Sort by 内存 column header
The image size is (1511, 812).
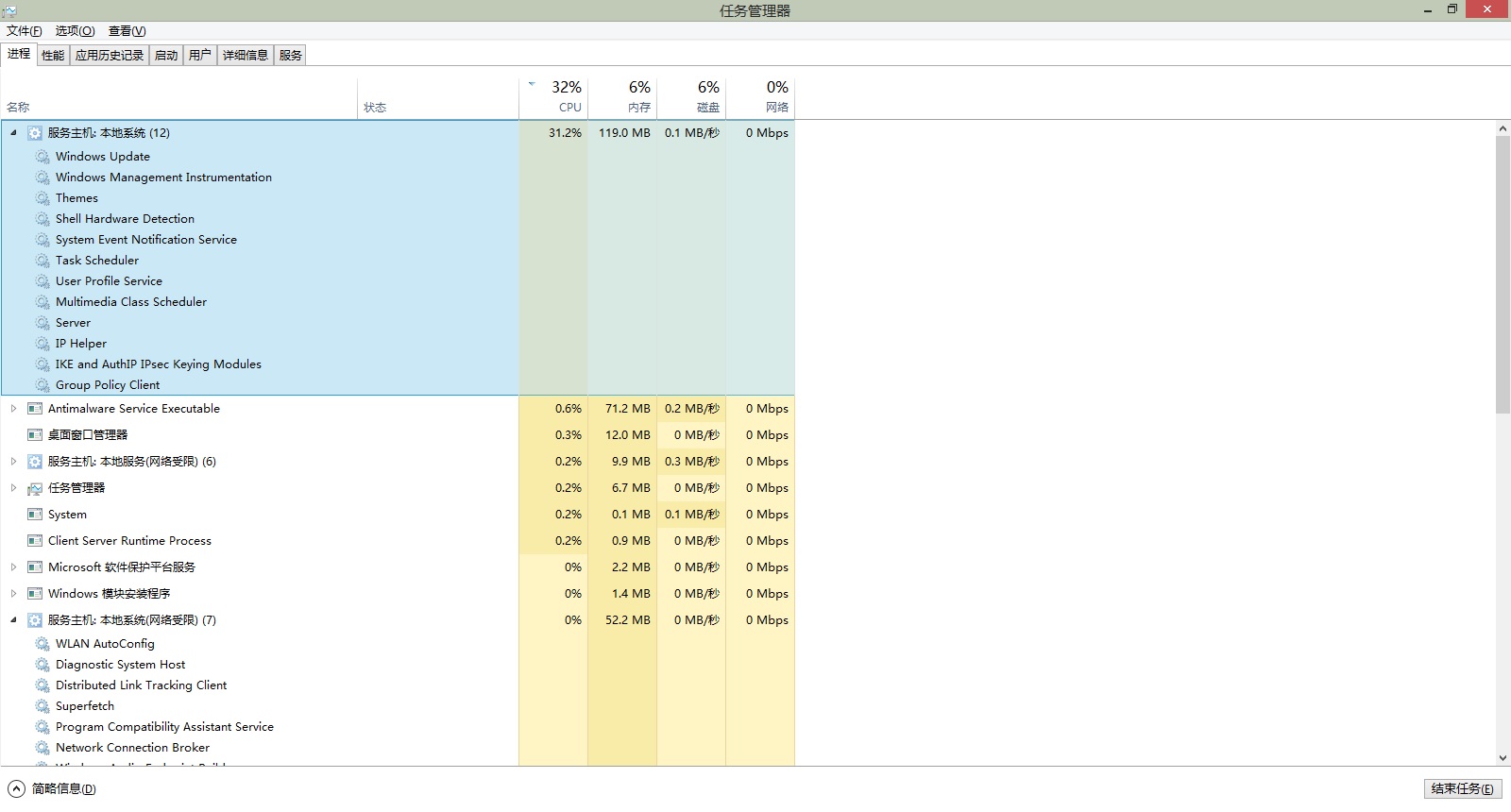(x=622, y=97)
